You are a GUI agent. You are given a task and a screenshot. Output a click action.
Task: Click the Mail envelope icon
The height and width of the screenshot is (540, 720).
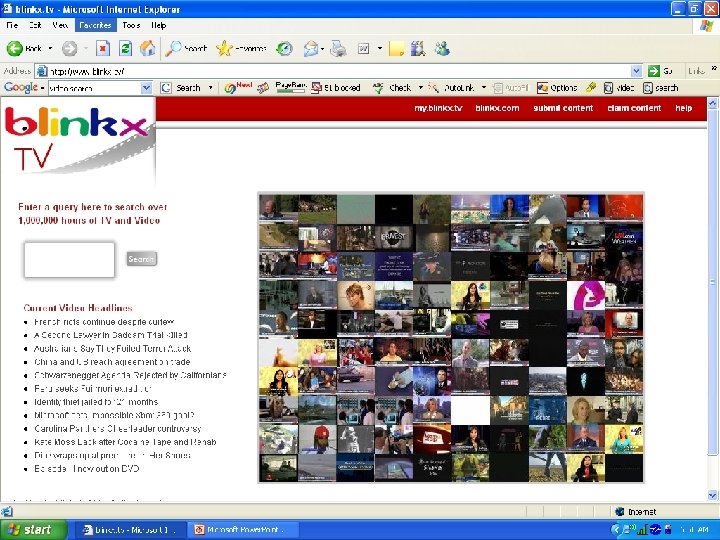[x=311, y=48]
